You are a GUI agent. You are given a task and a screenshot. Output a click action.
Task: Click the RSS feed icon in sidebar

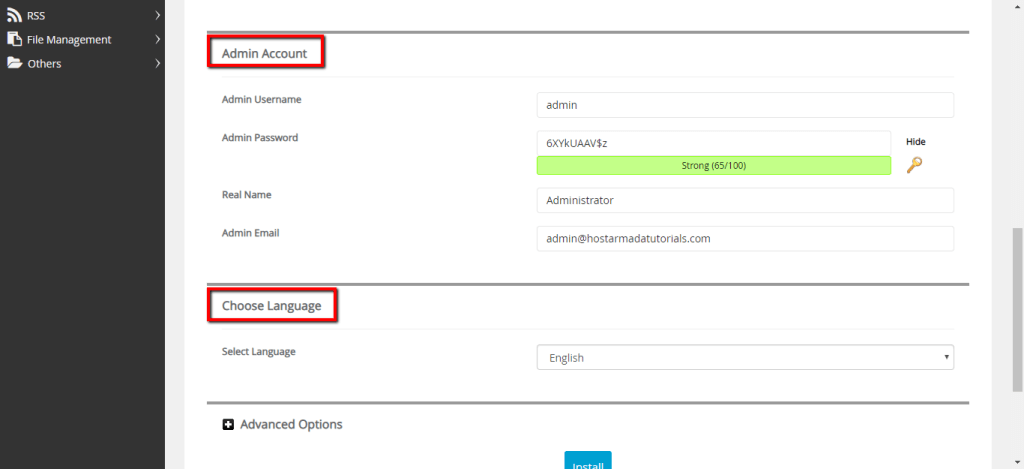point(14,15)
